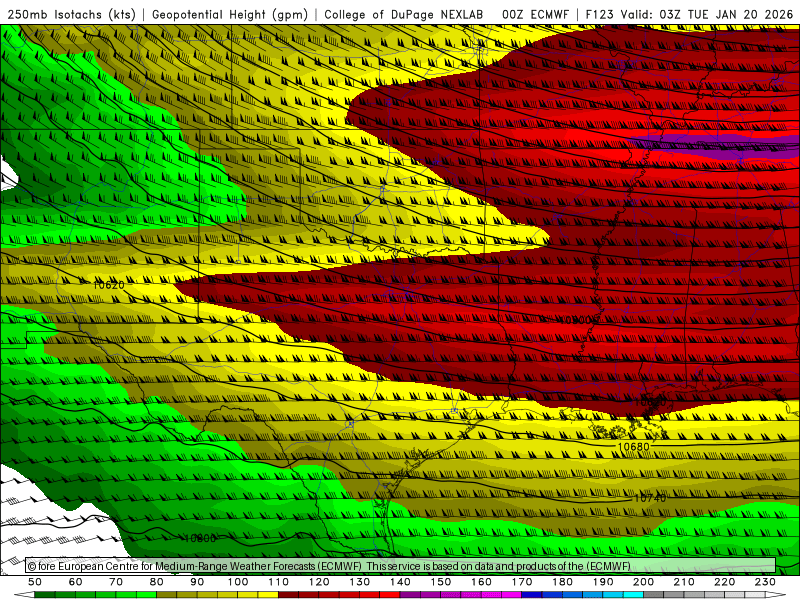This screenshot has height=600, width=800.
Task: Click the "College of DuPage NEXLAB" text
Action: 404,15
